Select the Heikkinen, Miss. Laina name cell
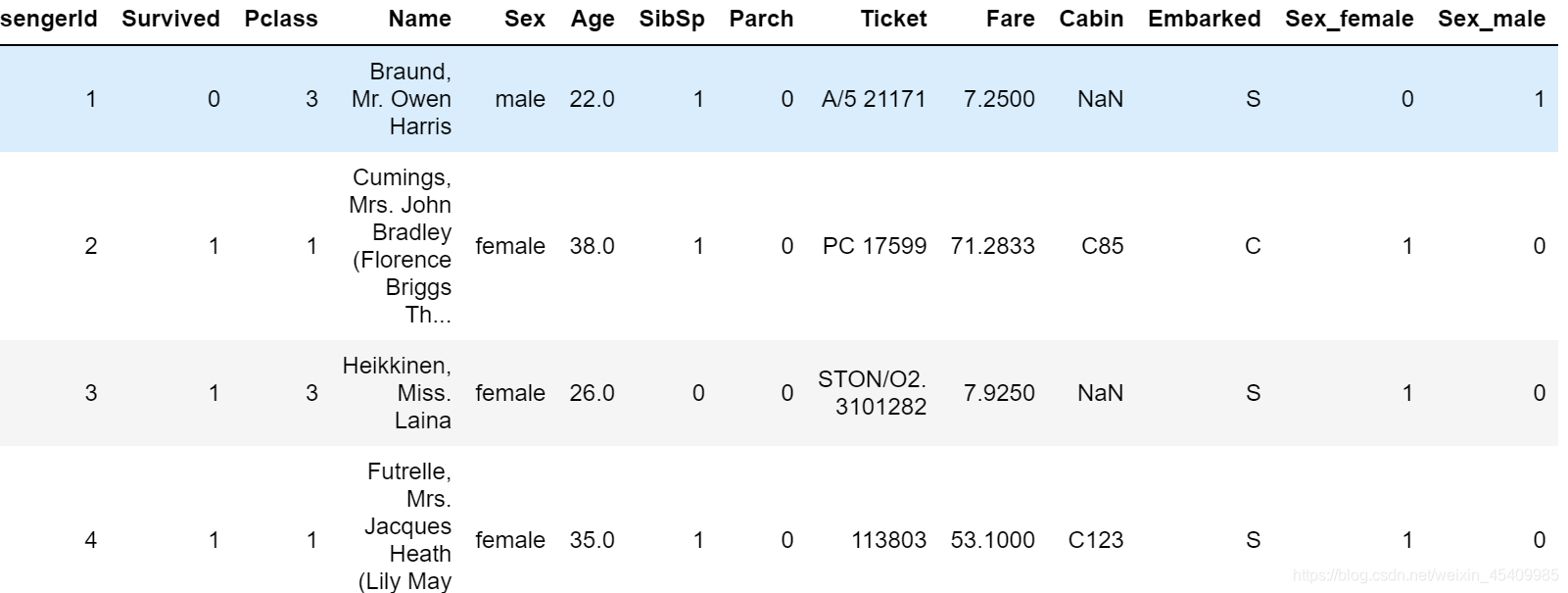This screenshot has width=1568, height=593. tap(398, 393)
